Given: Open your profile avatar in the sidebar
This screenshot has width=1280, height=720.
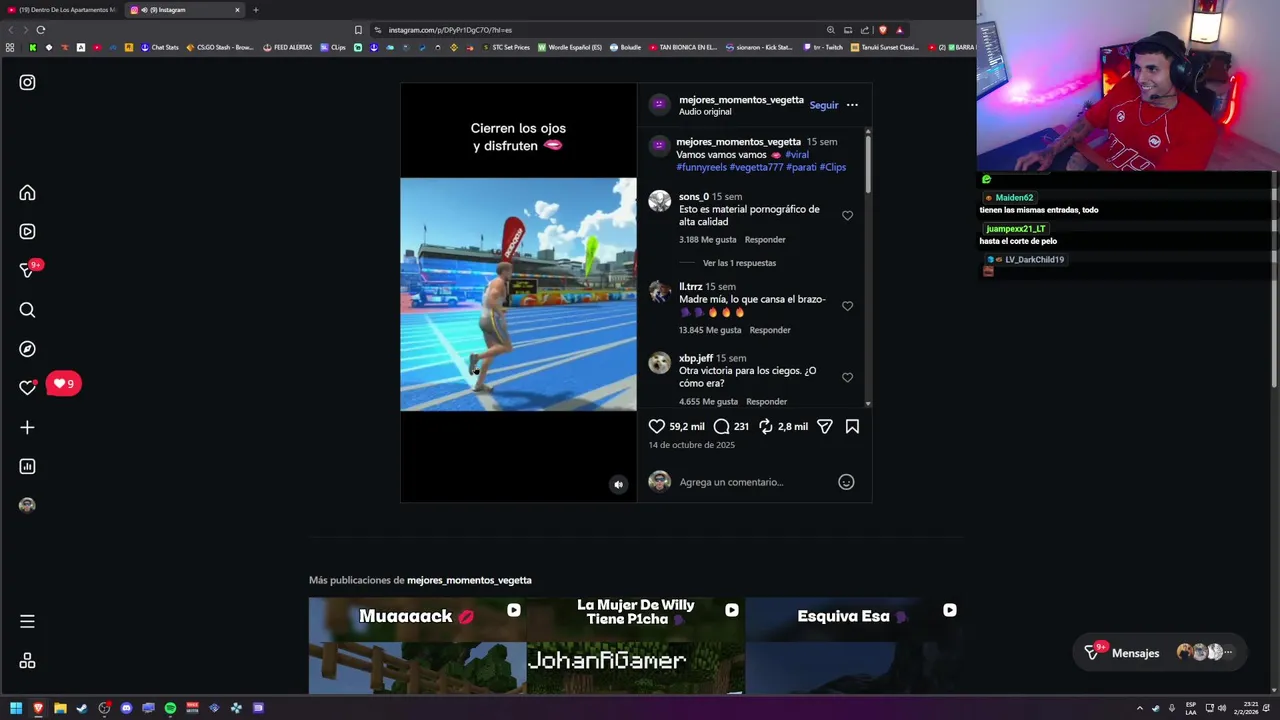Looking at the screenshot, I should 27,505.
